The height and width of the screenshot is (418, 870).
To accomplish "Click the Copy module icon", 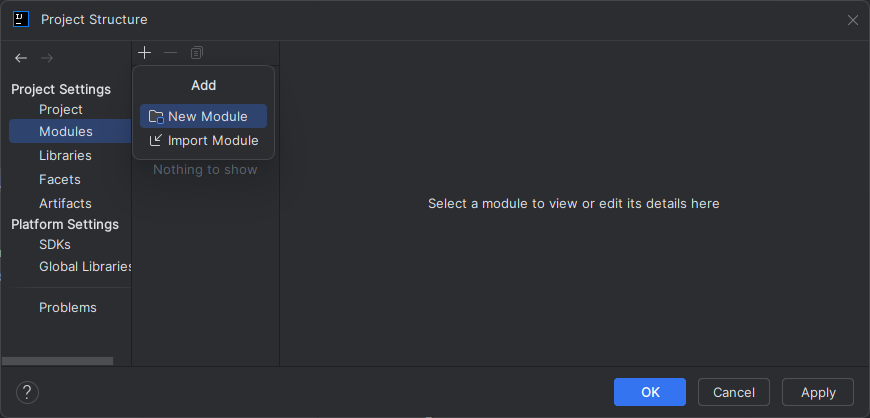I will tap(197, 52).
